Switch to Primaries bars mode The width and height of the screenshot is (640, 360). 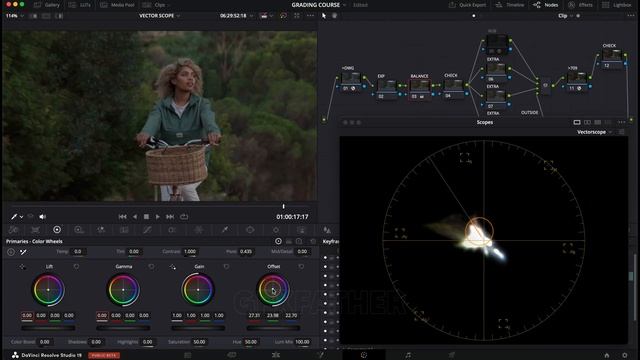click(x=289, y=241)
